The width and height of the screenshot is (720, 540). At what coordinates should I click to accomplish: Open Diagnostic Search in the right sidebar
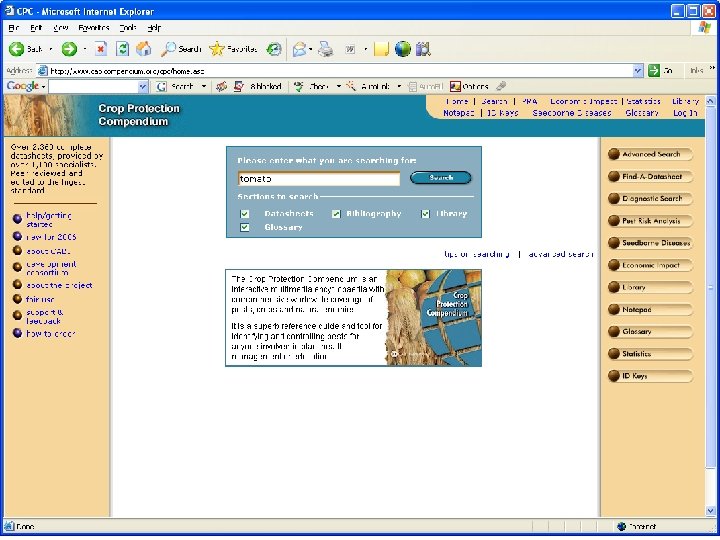click(650, 198)
